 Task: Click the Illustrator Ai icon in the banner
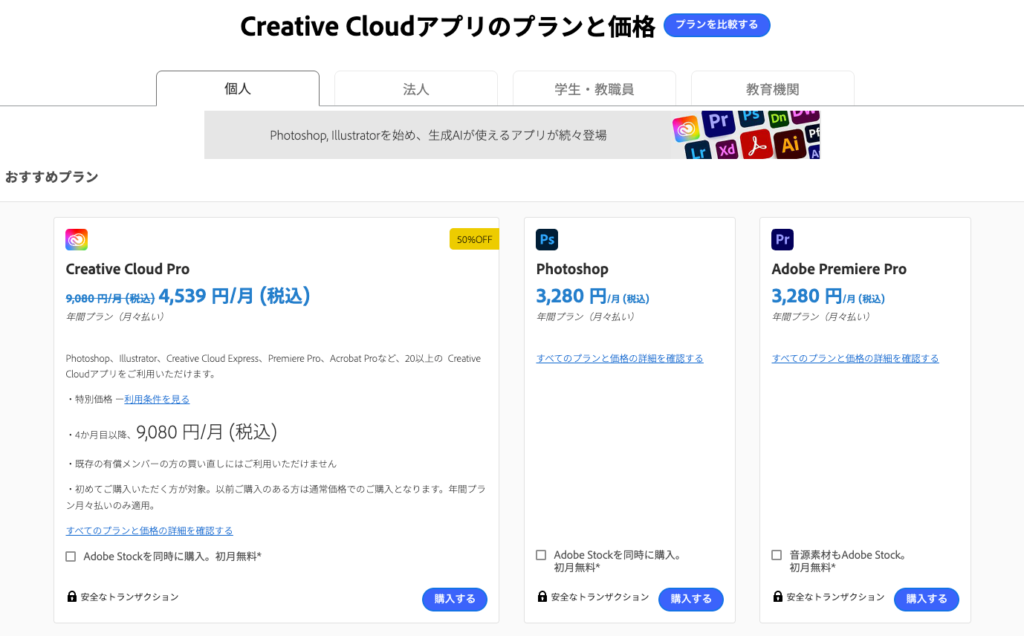tap(789, 145)
